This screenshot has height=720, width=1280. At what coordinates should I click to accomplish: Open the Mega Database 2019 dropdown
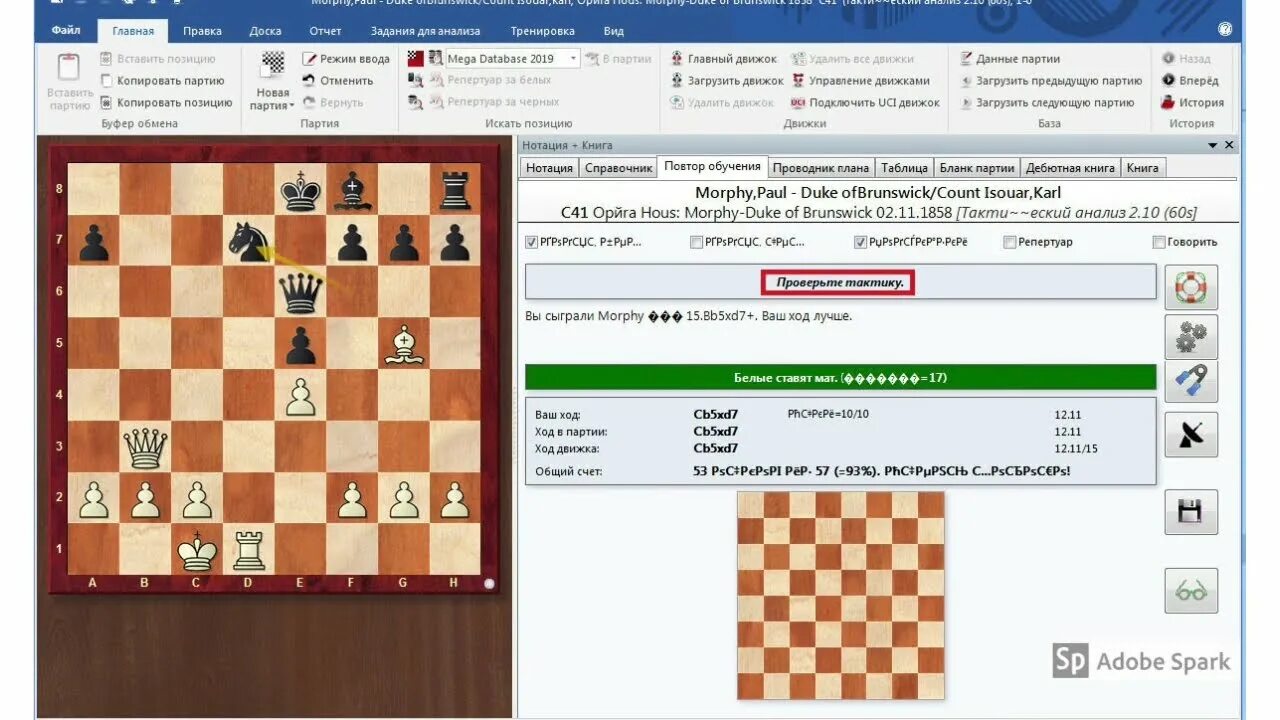(573, 59)
